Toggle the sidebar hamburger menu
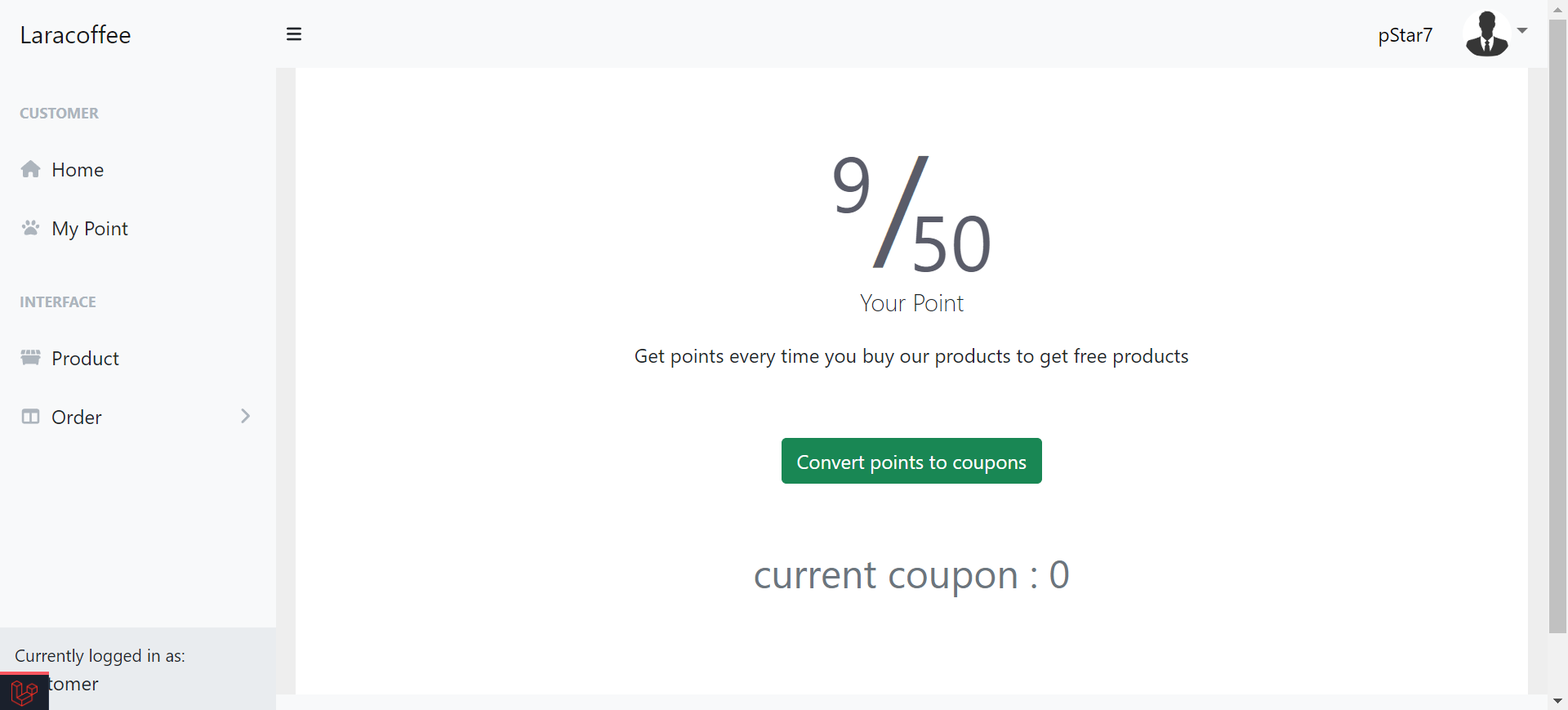The image size is (1568, 710). pos(294,34)
